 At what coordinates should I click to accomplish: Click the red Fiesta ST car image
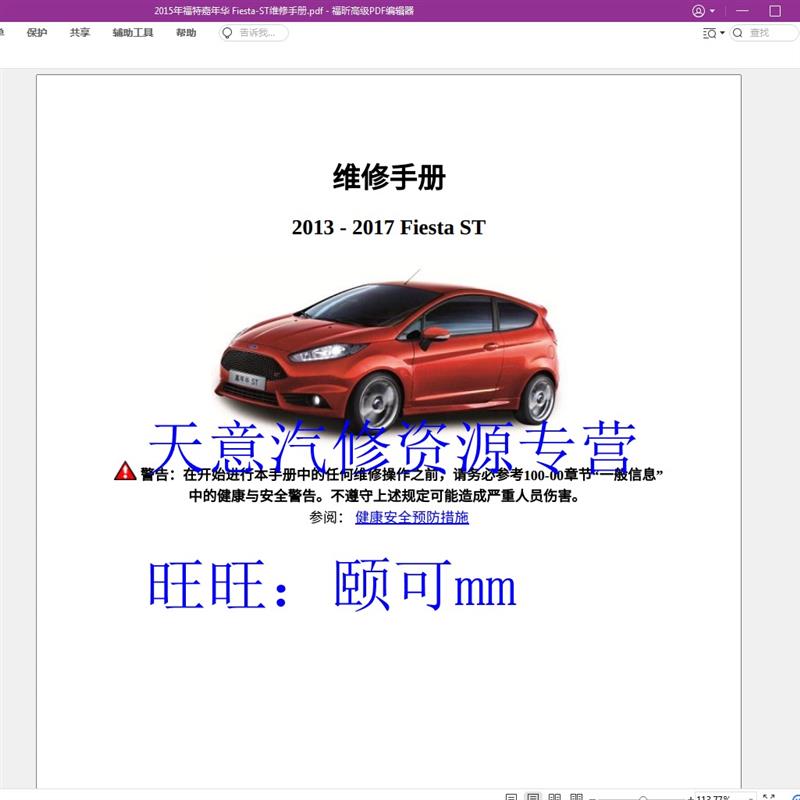[387, 350]
